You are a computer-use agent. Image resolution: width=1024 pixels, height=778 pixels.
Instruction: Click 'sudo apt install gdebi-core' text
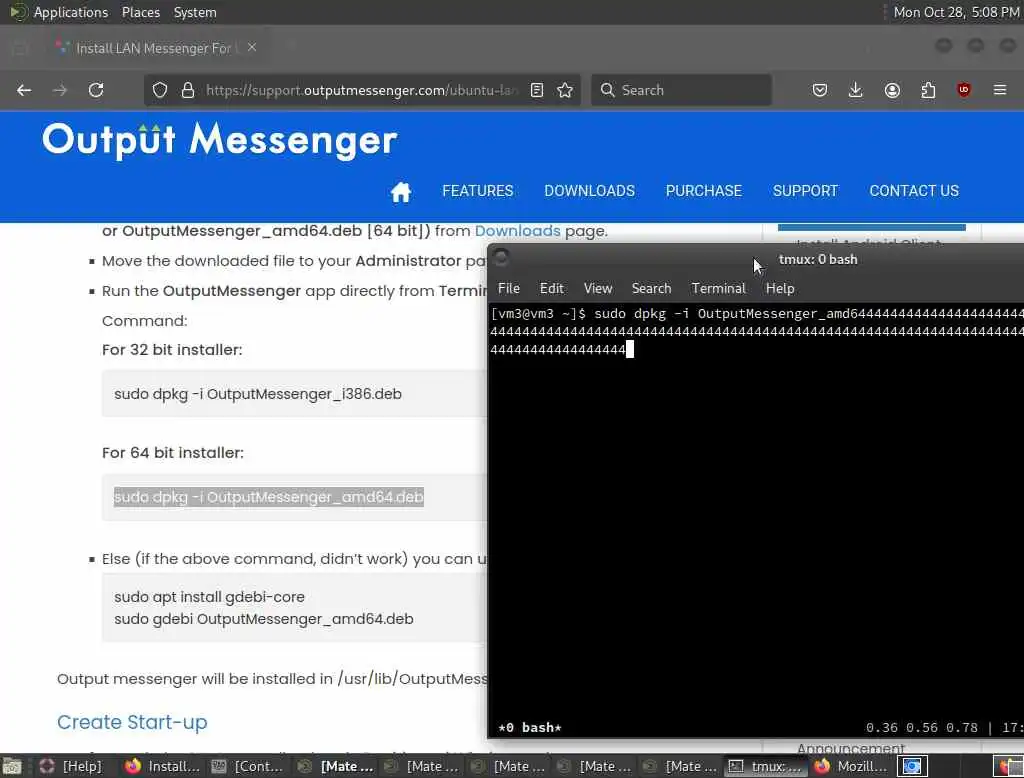pyautogui.click(x=209, y=597)
